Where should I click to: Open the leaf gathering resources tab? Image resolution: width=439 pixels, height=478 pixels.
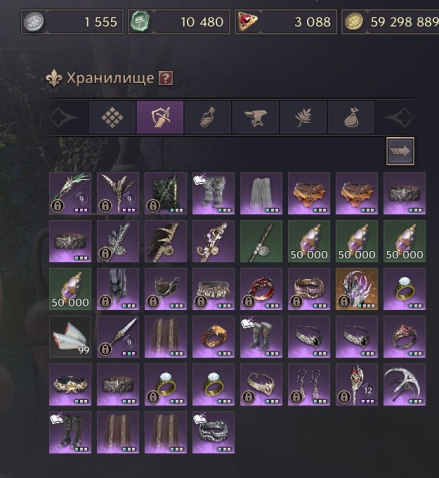pos(303,117)
